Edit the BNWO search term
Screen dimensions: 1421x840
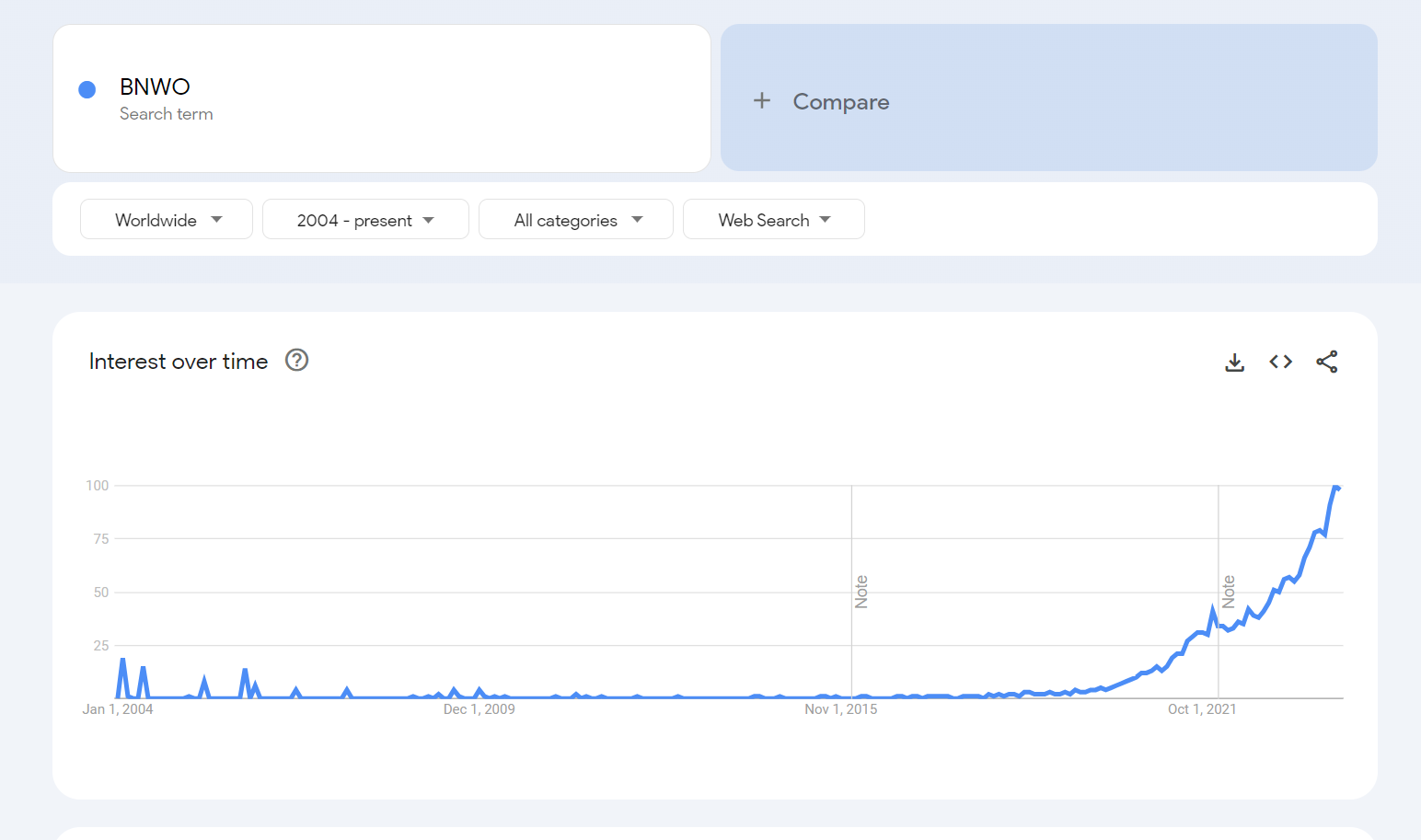pos(155,87)
